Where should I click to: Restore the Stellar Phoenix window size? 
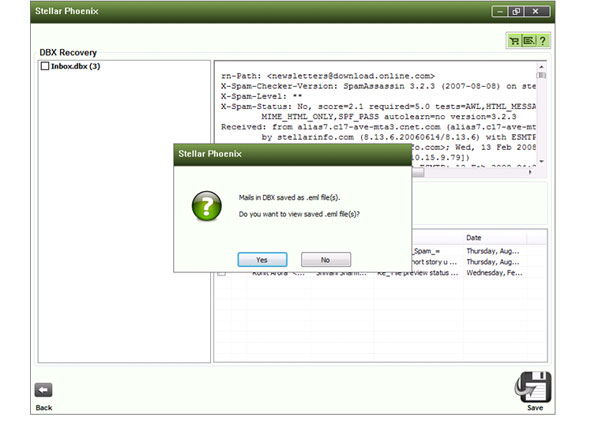(x=516, y=12)
